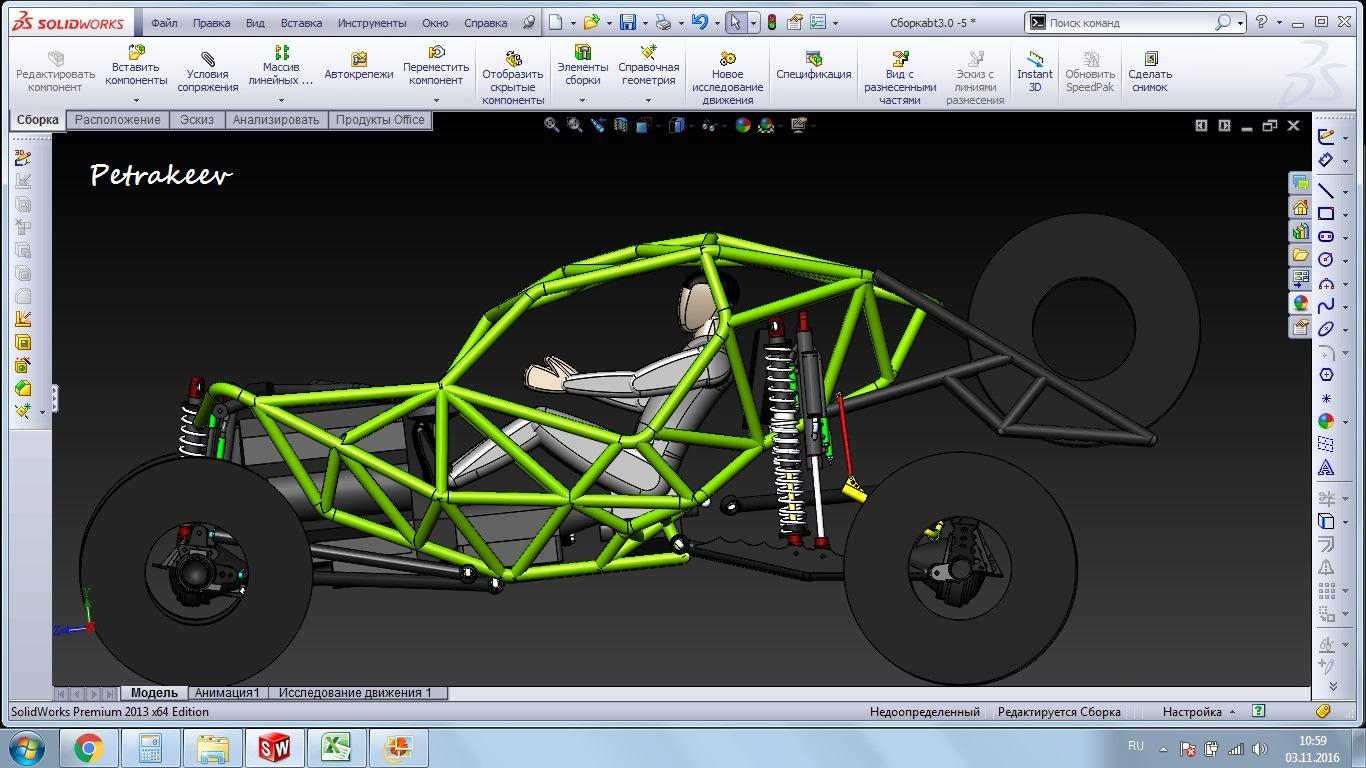Click the Save floppy disk icon
The height and width of the screenshot is (768, 1366).
coord(628,22)
